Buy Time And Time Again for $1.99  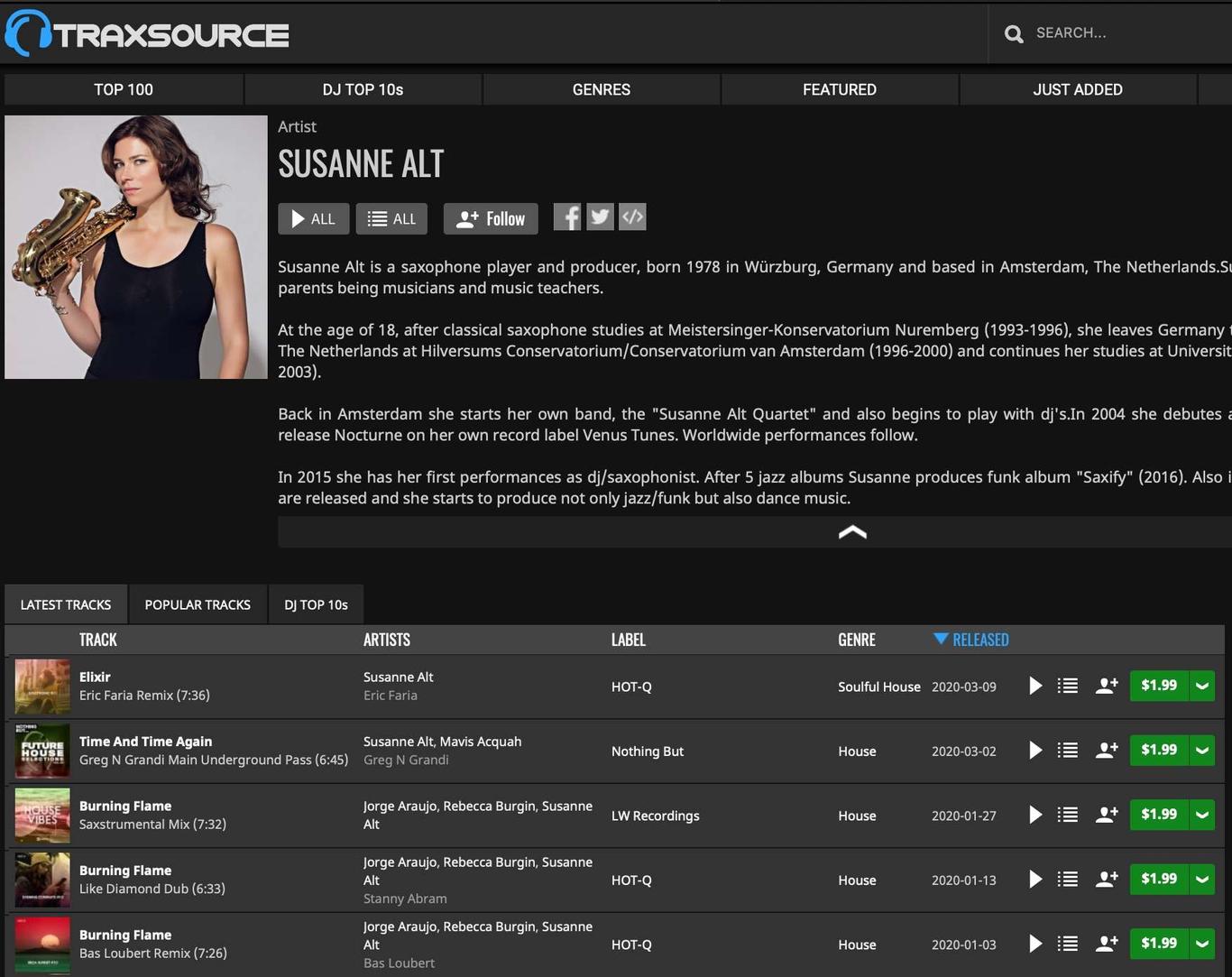click(x=1159, y=750)
